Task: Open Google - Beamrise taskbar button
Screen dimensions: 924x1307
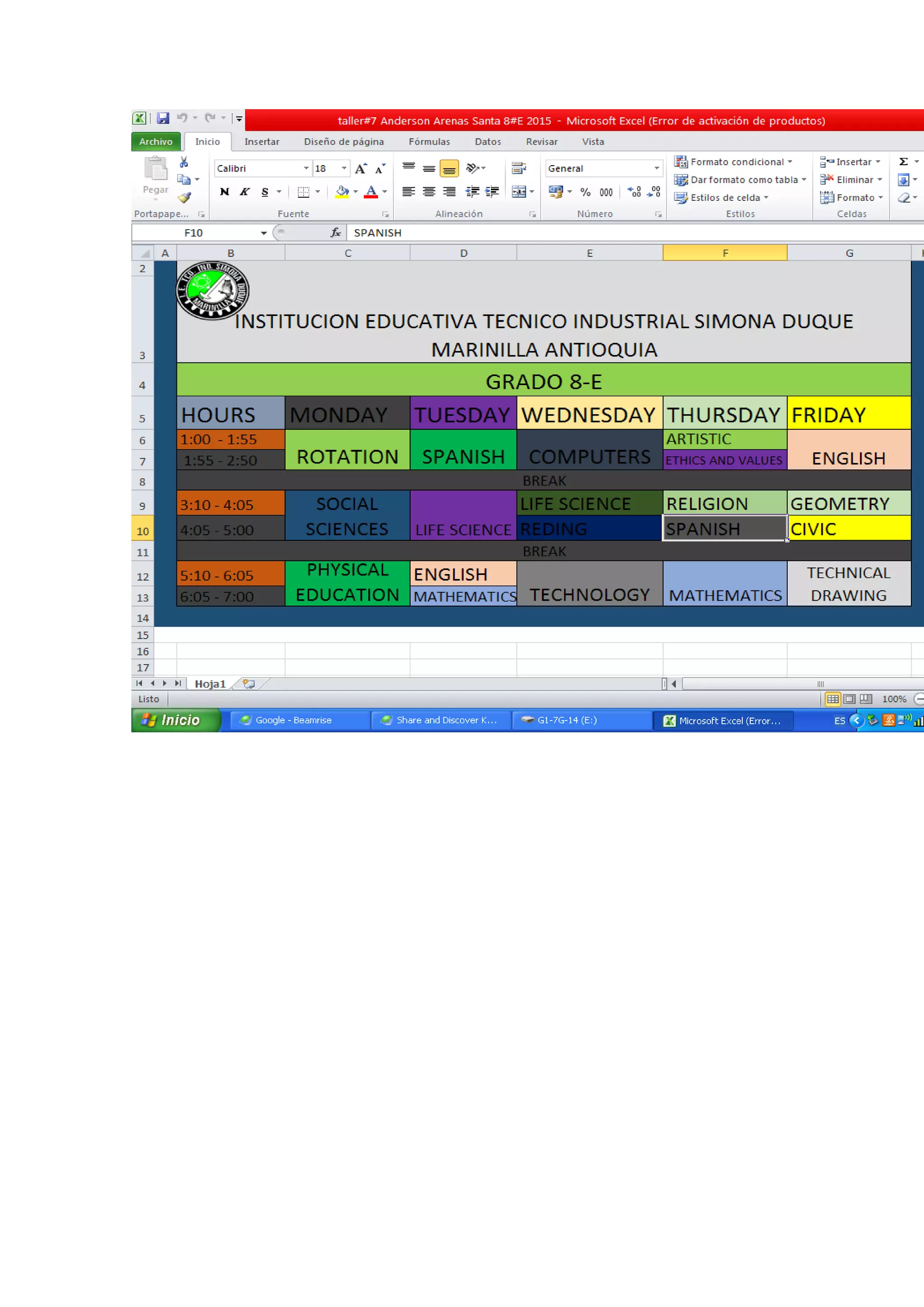Action: point(294,720)
